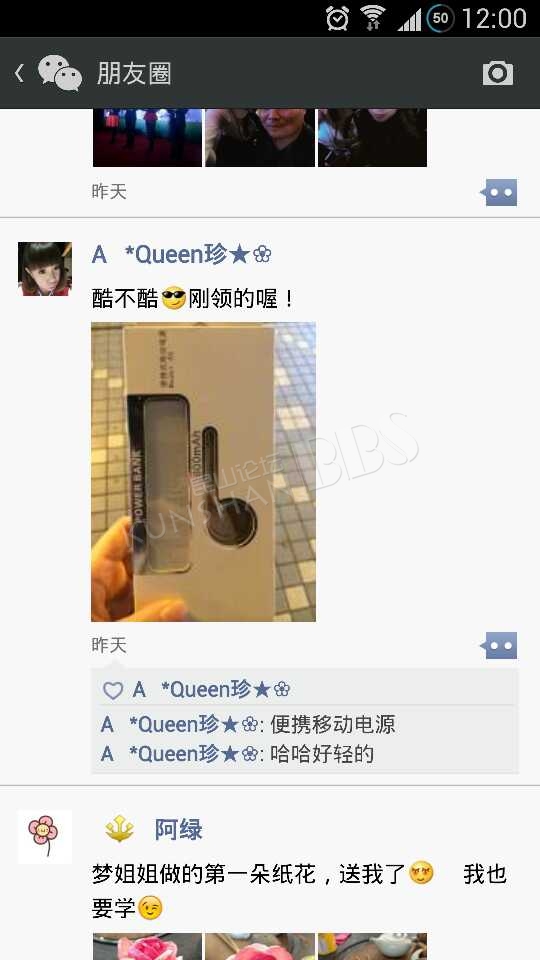Tap the heart like icon in comments
Image resolution: width=540 pixels, height=960 pixels.
(113, 691)
